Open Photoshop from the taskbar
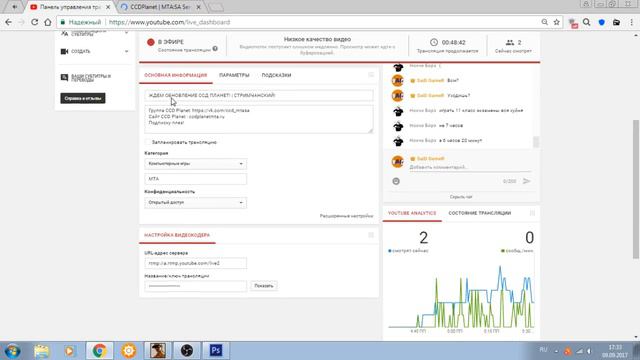Image resolution: width=640 pixels, height=360 pixels. click(216, 351)
